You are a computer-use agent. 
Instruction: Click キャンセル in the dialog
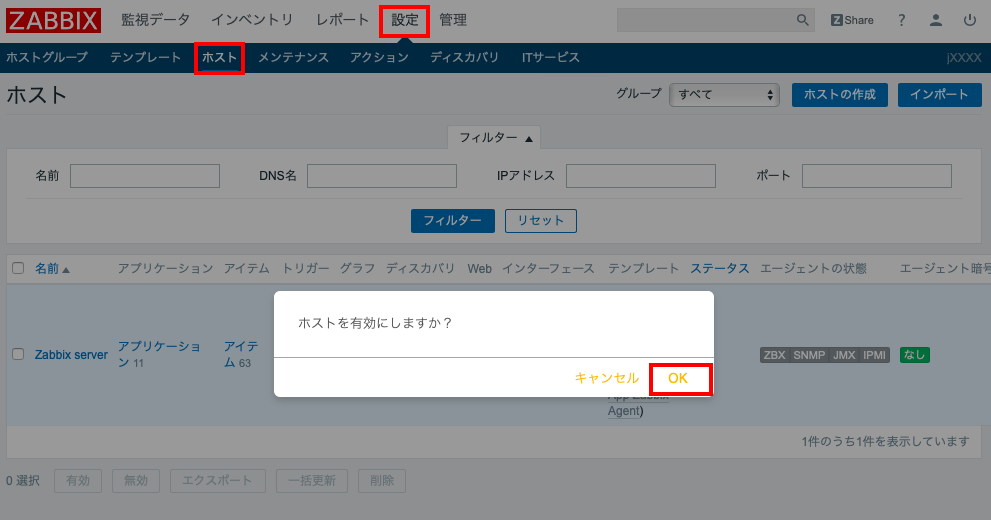[x=606, y=378]
